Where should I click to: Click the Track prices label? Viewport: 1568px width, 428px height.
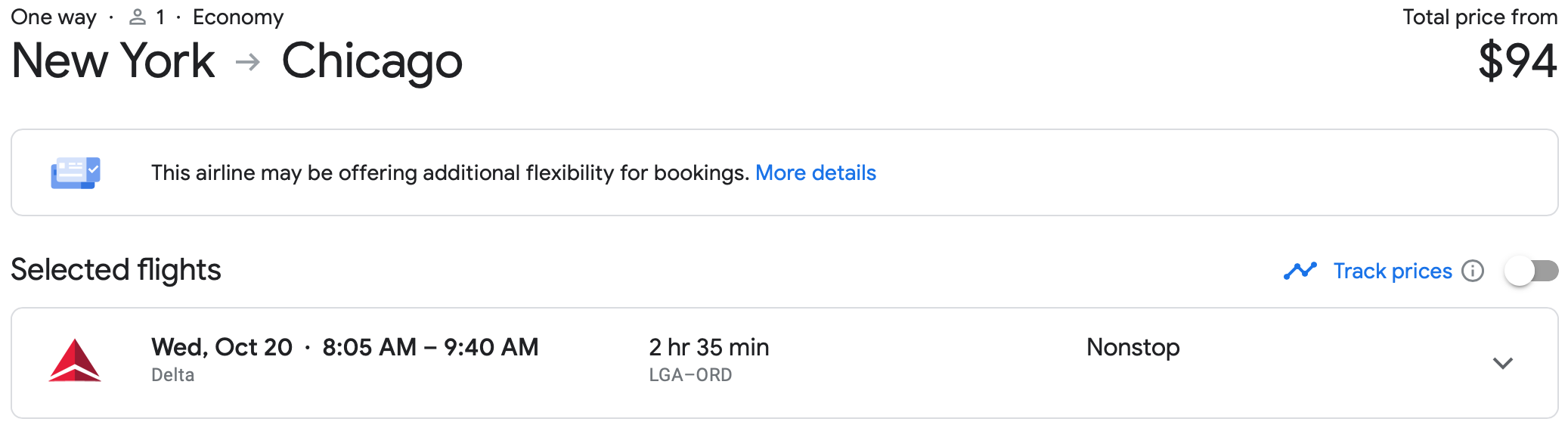[1393, 271]
